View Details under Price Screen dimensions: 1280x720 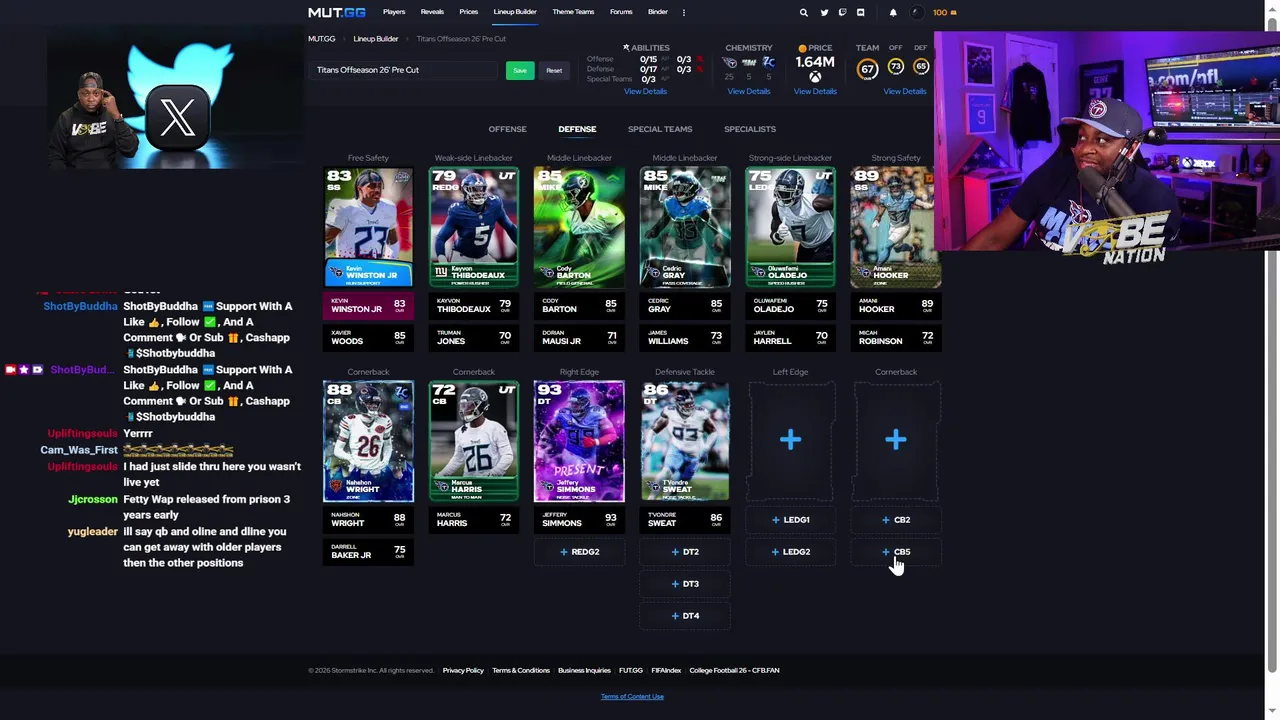coord(815,91)
